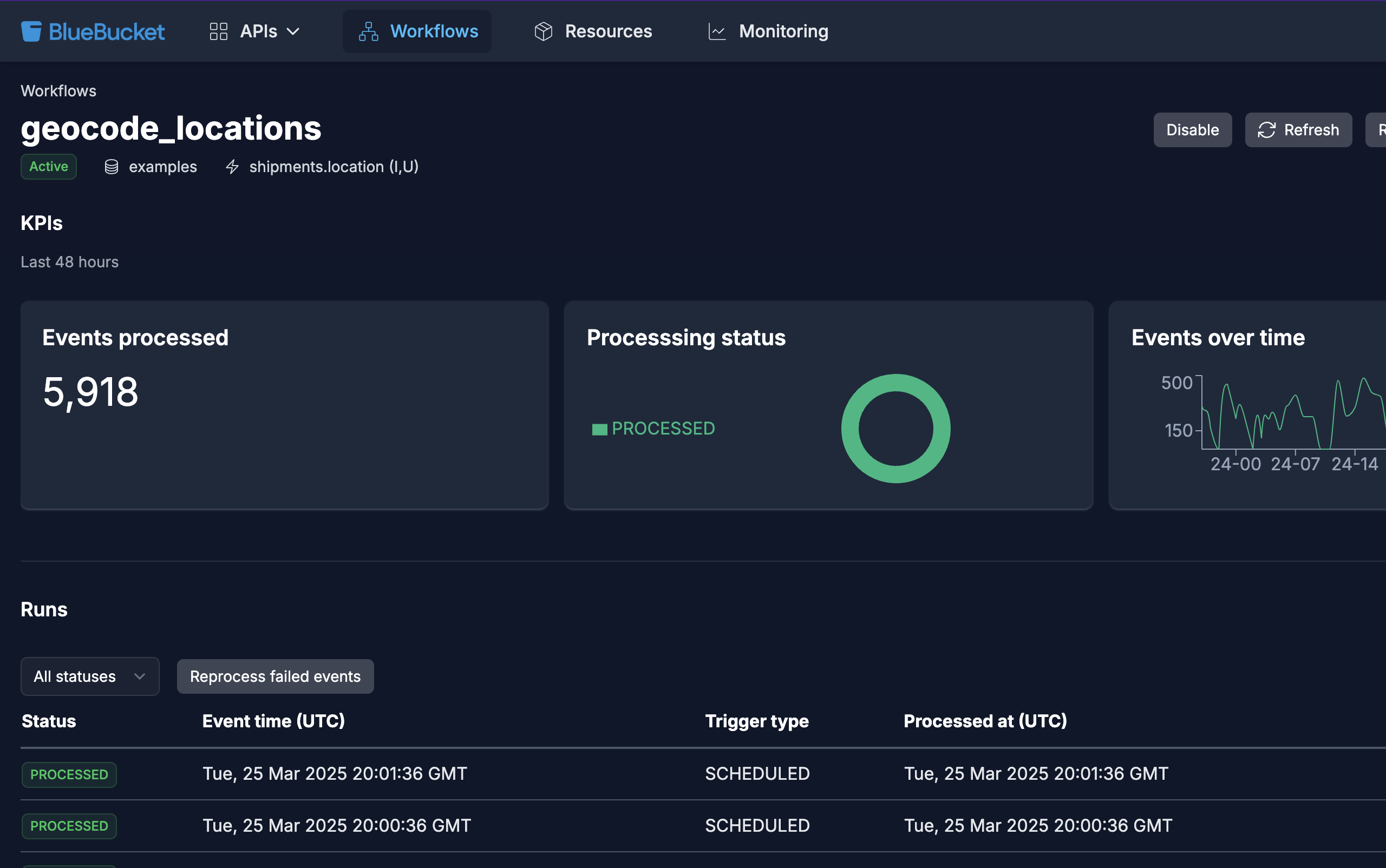Click the package icon next to Resources
This screenshot has width=1386, height=868.
543,31
